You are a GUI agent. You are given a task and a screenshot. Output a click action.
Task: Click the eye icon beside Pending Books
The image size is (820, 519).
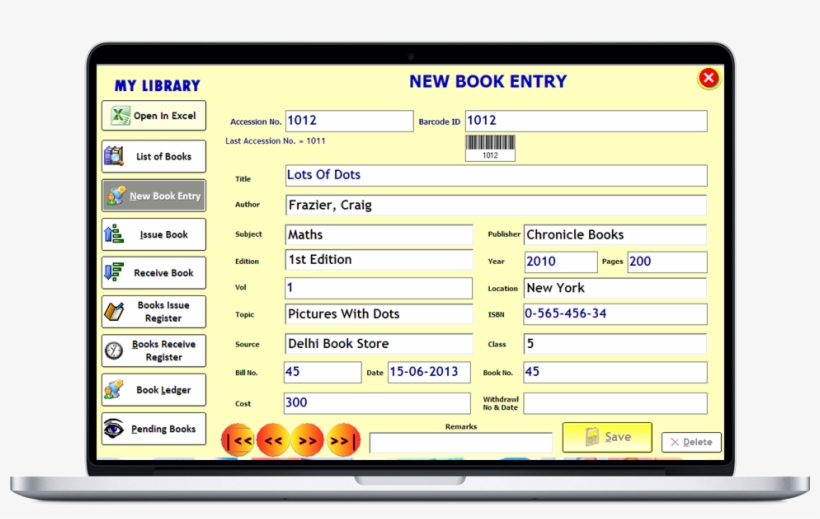pyautogui.click(x=113, y=429)
